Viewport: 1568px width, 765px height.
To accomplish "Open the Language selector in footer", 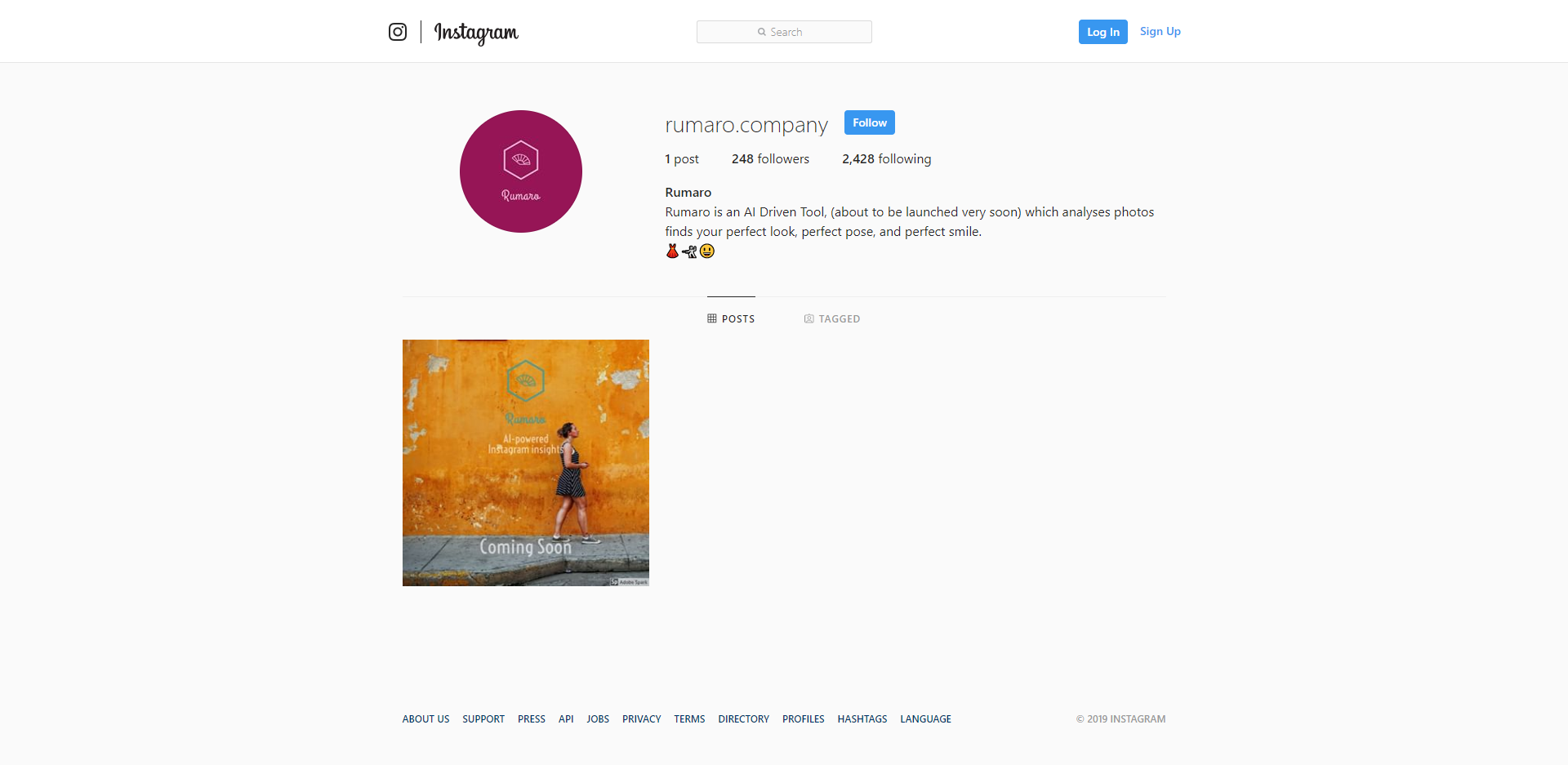I will click(x=926, y=719).
